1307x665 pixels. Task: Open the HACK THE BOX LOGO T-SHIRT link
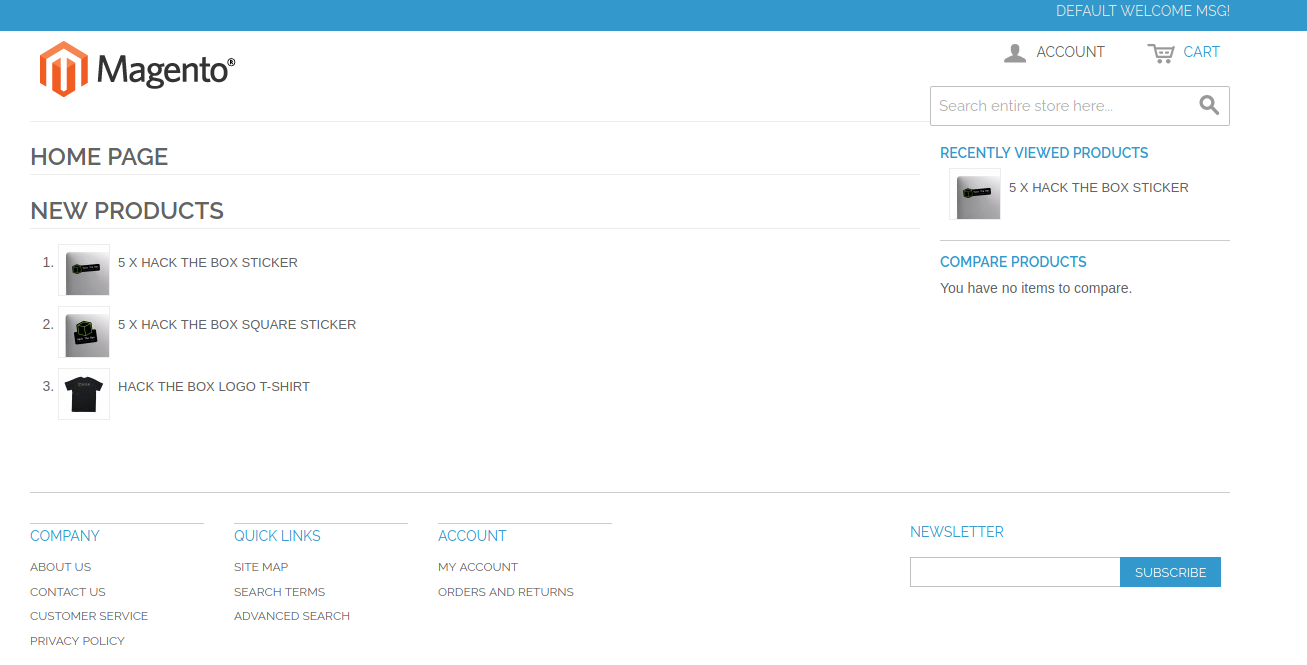click(214, 386)
